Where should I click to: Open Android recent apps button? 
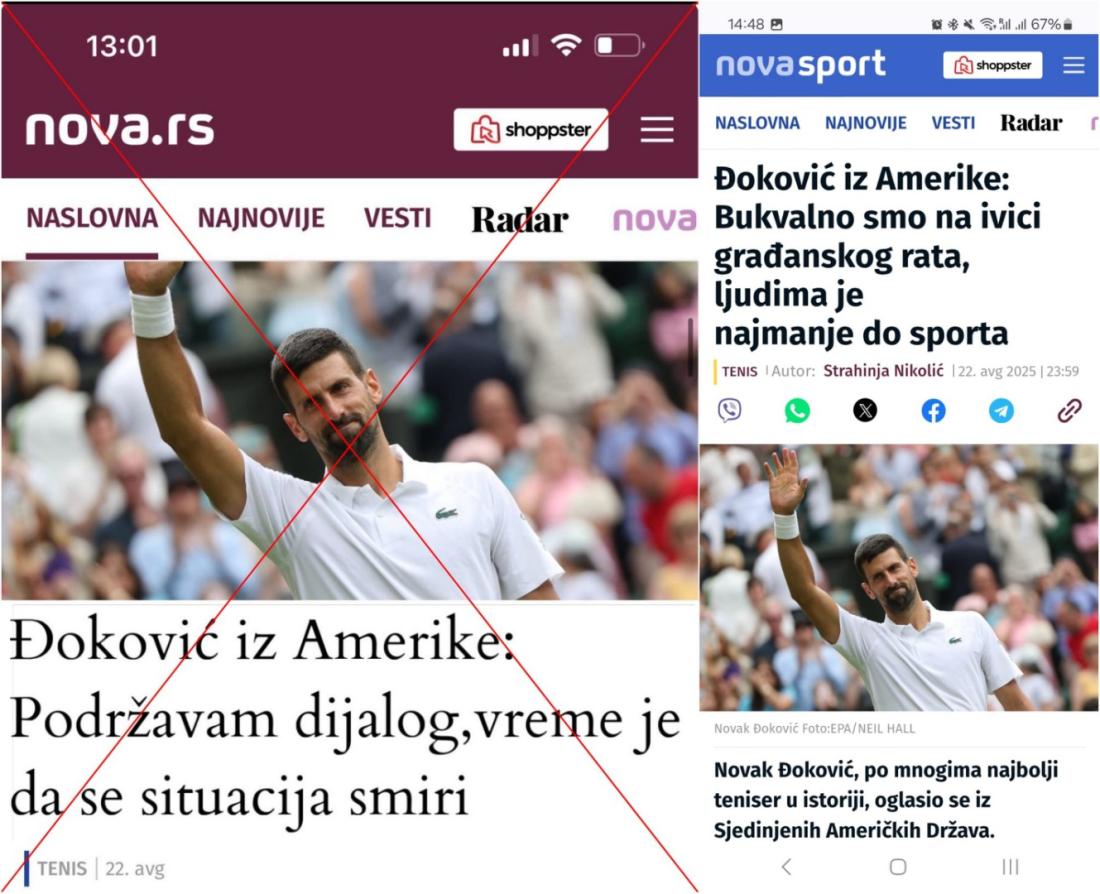pos(1010,867)
